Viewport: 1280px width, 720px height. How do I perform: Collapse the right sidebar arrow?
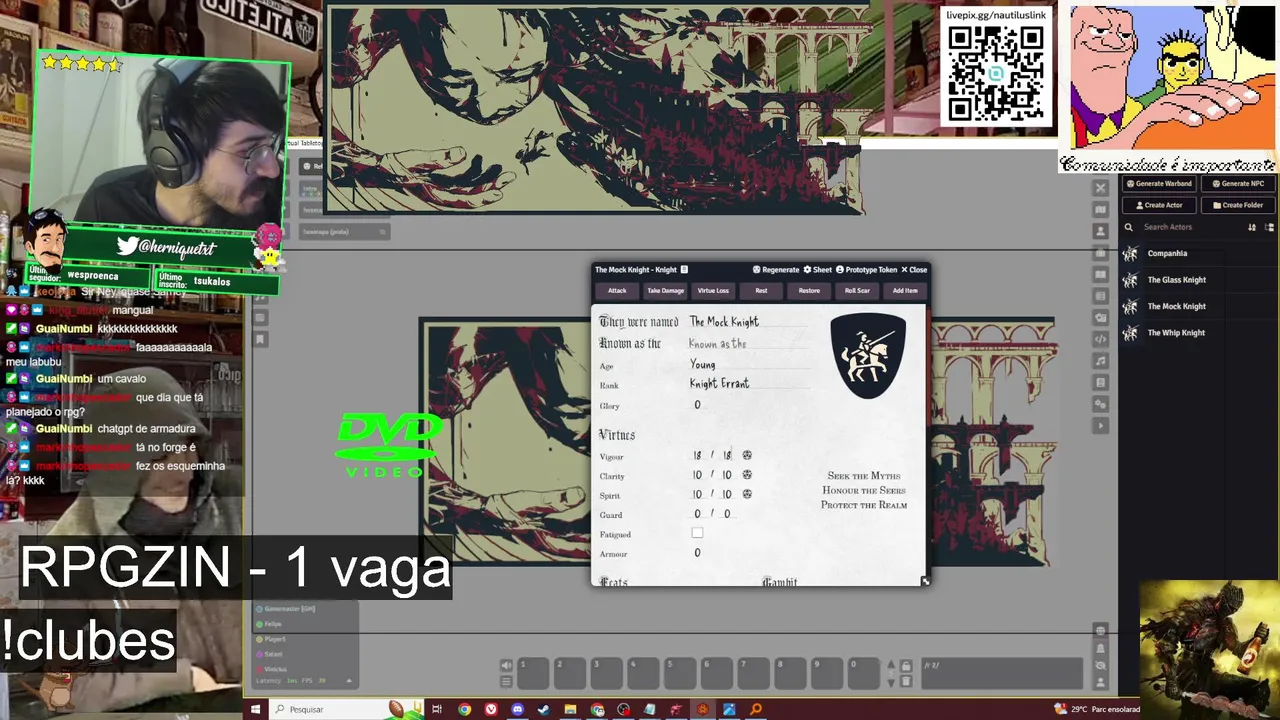pos(1101,426)
